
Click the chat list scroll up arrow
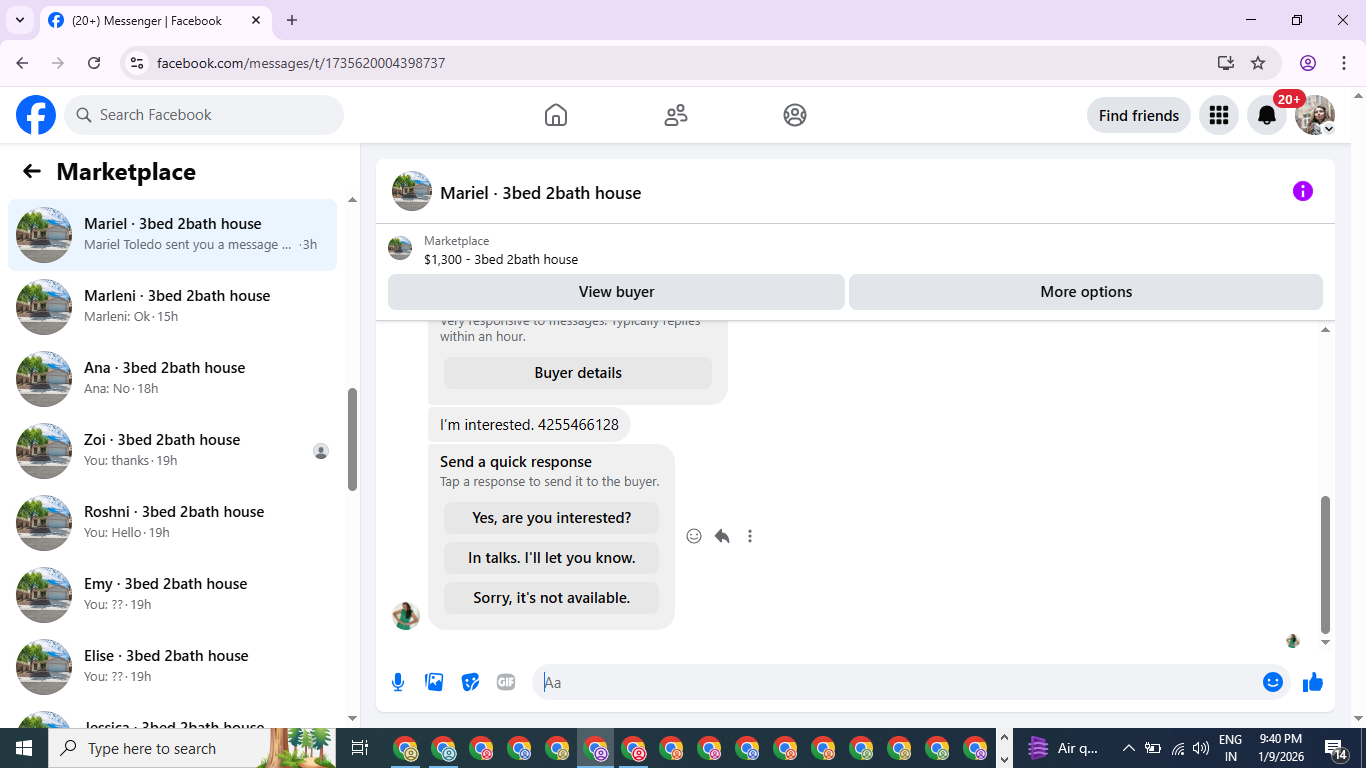[x=352, y=200]
